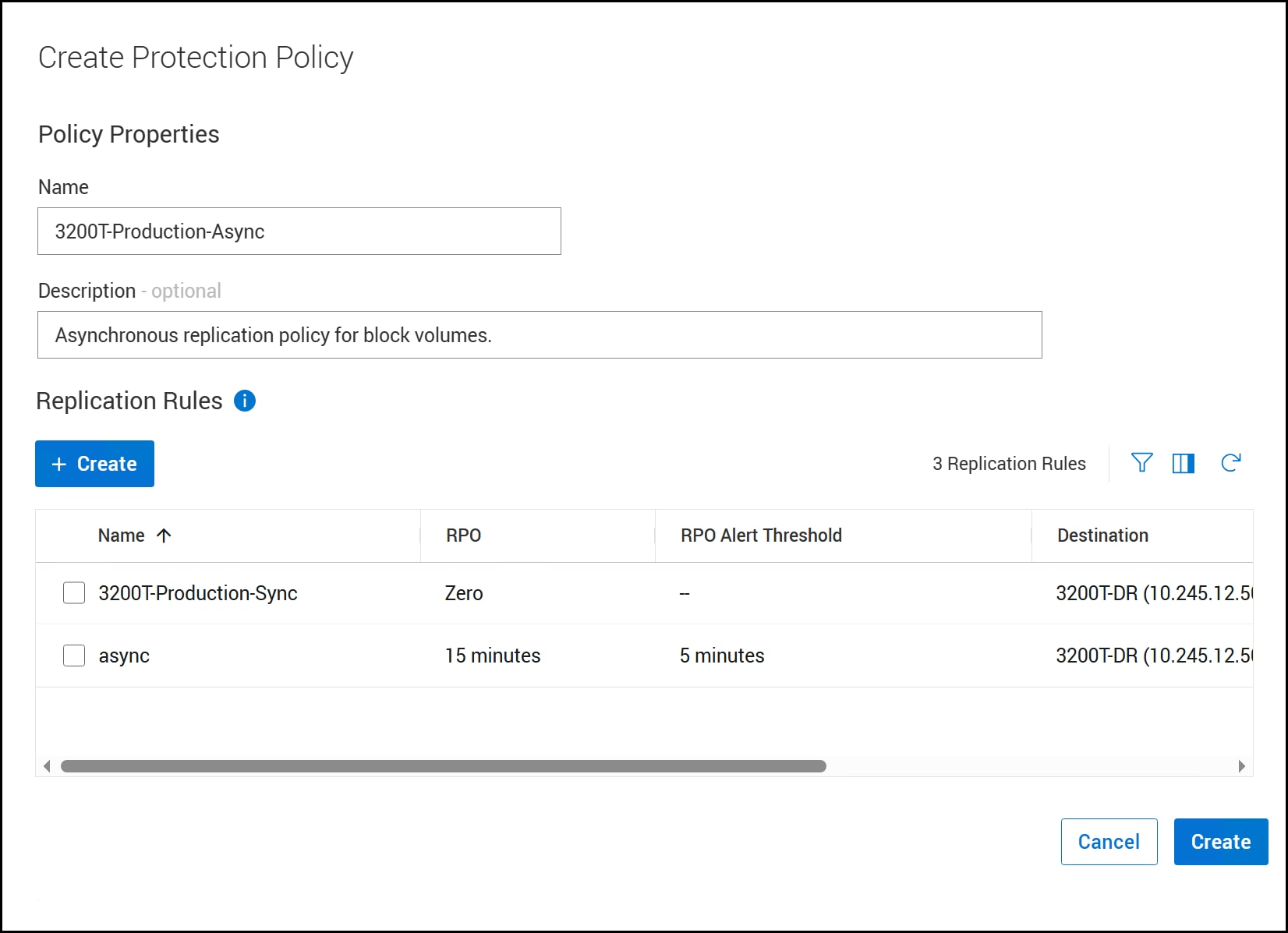Click the 3200T-Production-Sync rule name

pyautogui.click(x=198, y=593)
